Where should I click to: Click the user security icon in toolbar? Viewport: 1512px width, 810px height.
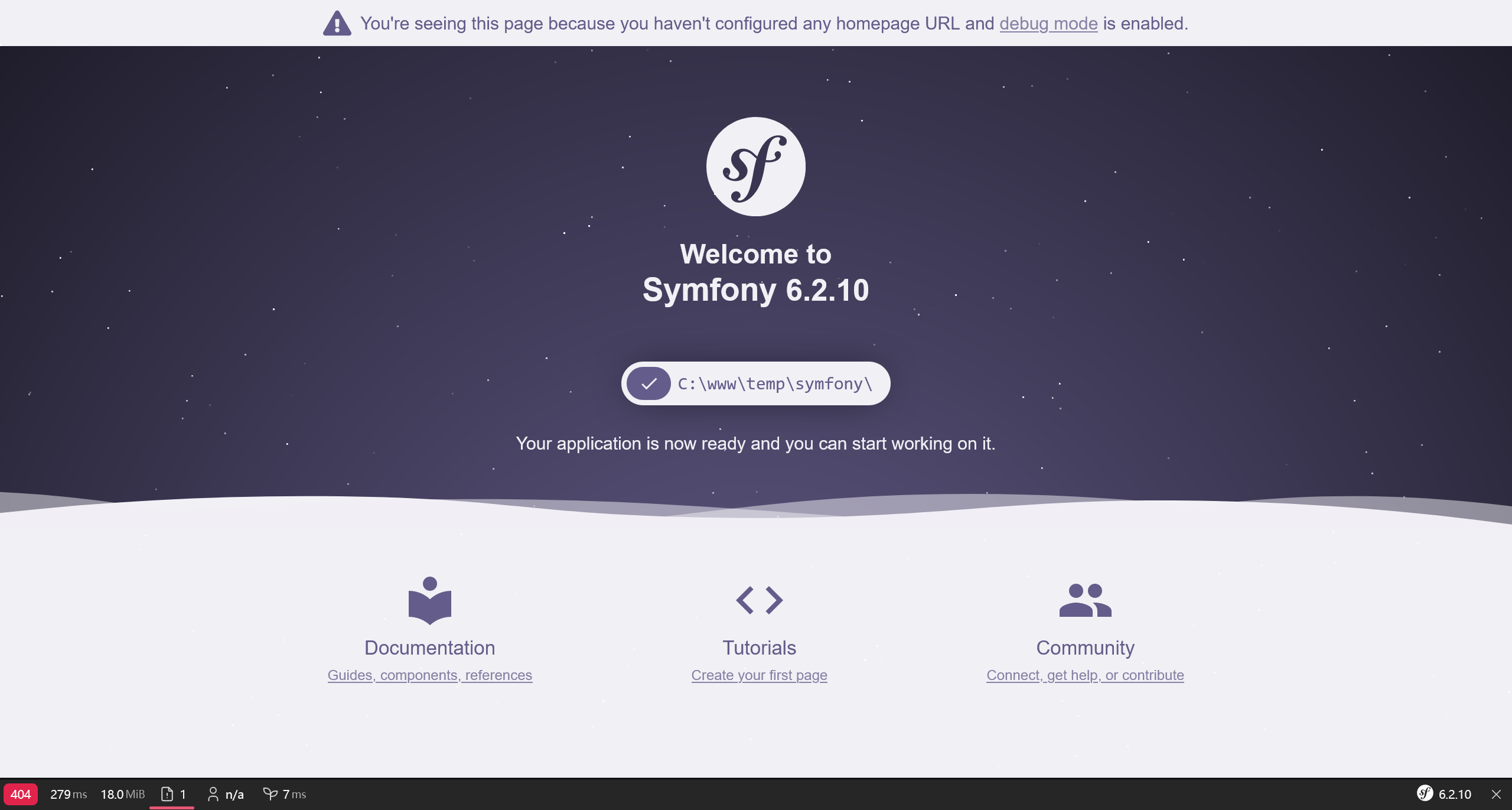213,795
